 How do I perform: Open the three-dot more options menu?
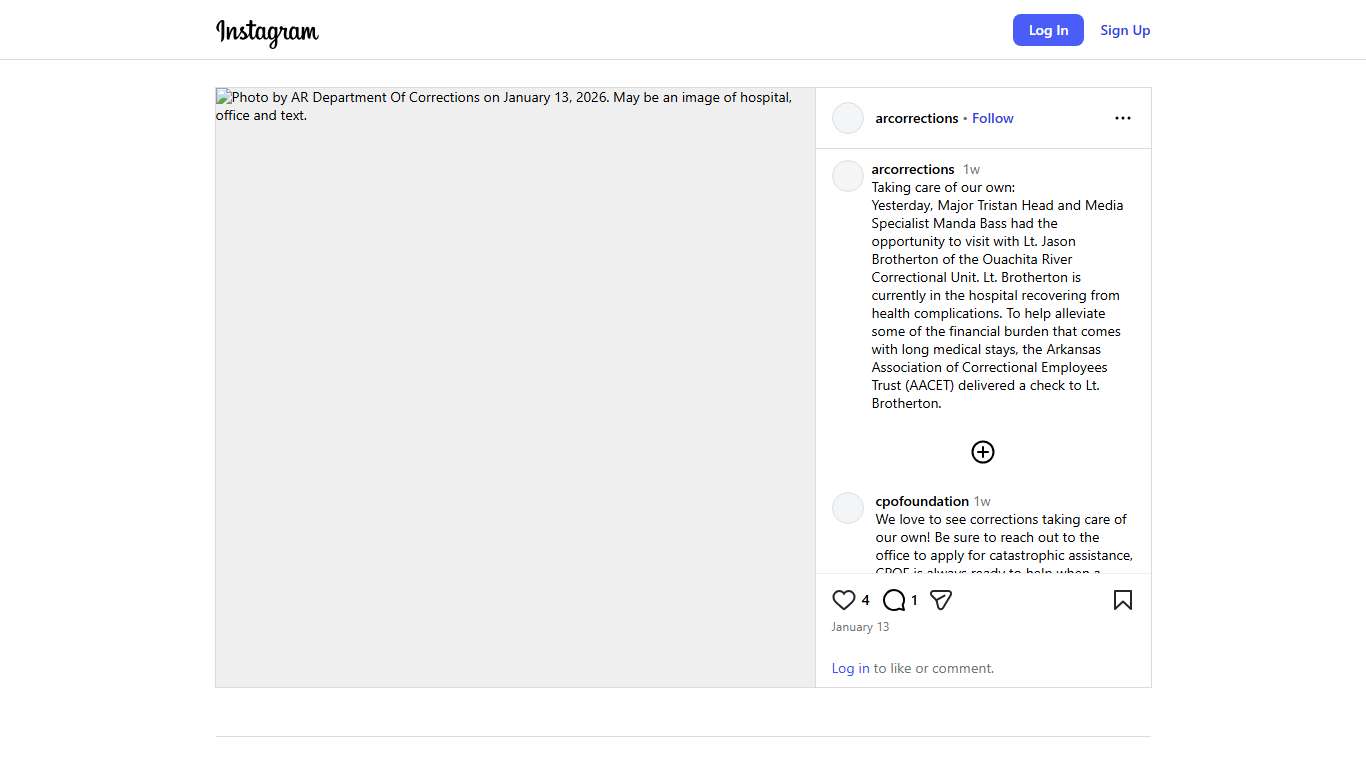1123,118
